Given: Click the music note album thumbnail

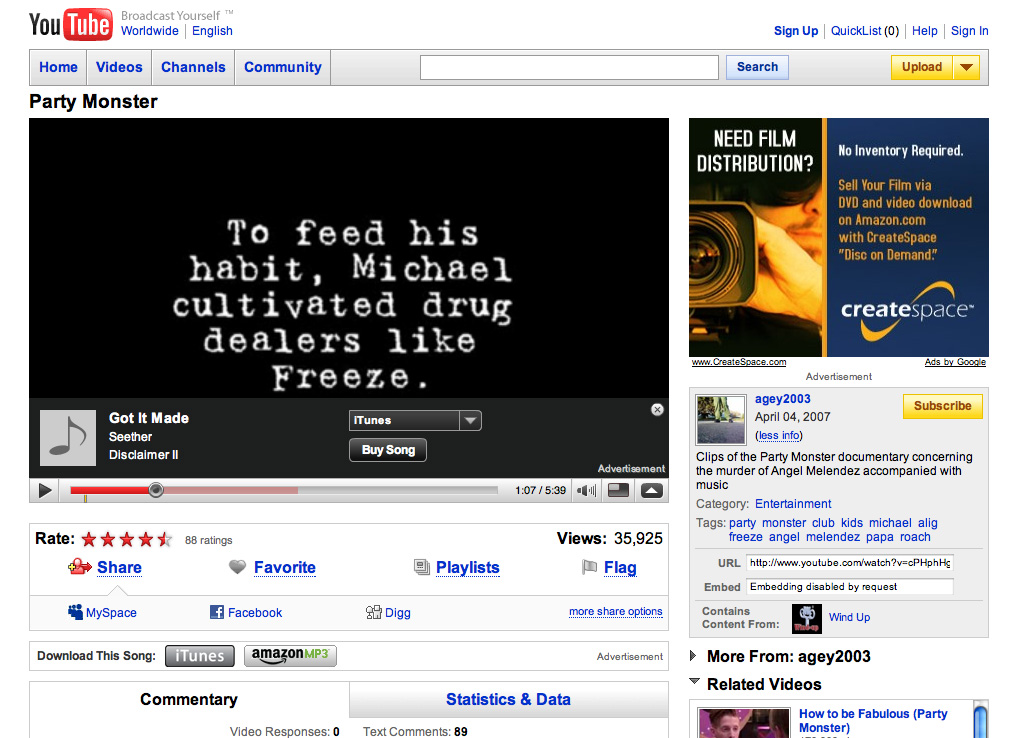Looking at the screenshot, I should pos(68,437).
